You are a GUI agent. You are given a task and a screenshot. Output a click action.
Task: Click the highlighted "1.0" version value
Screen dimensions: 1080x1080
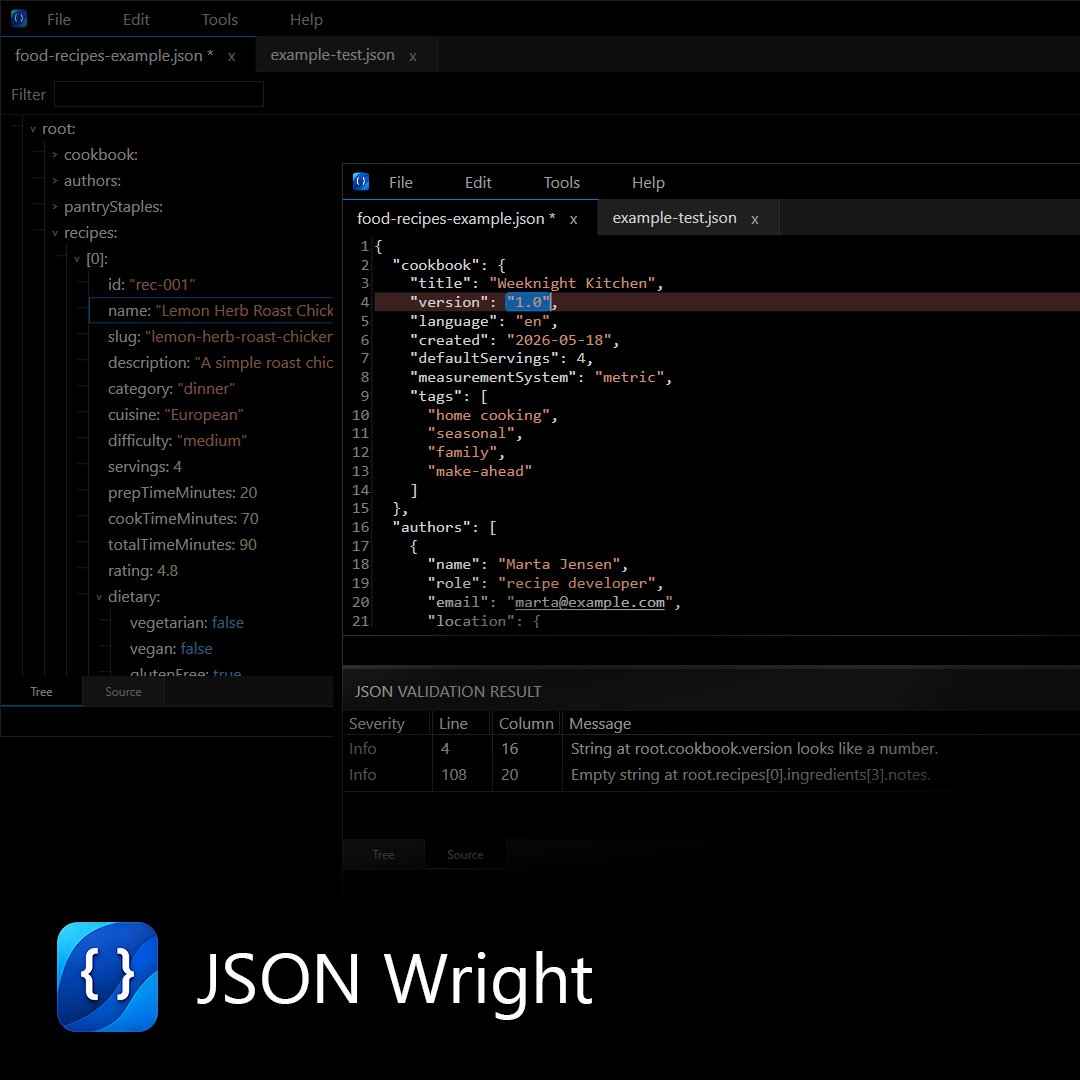(x=528, y=302)
